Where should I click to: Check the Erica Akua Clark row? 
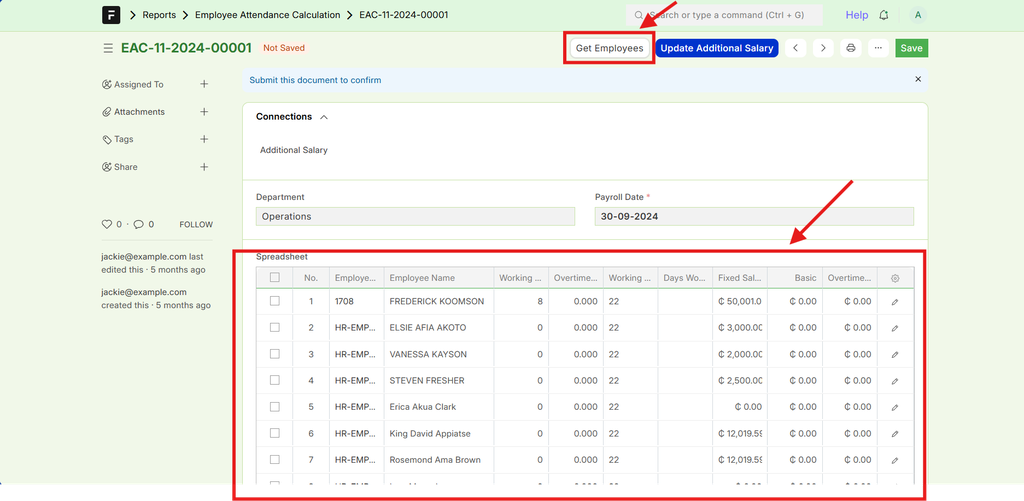coord(275,406)
